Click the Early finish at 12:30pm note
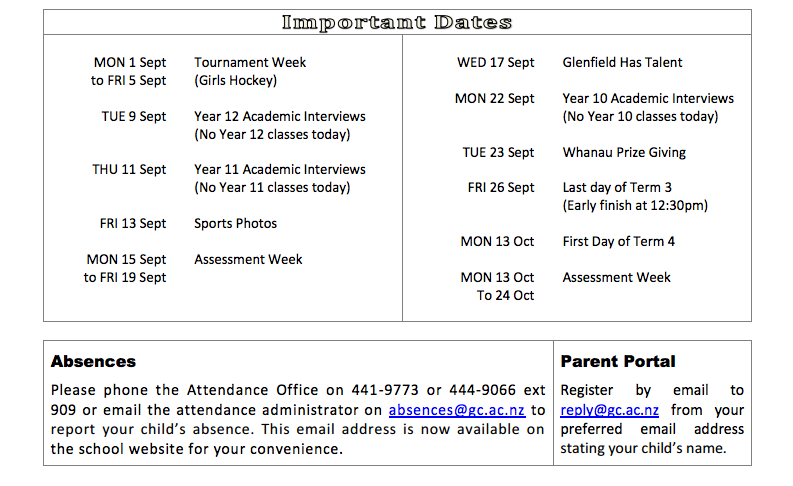The height and width of the screenshot is (486, 793). 635,206
